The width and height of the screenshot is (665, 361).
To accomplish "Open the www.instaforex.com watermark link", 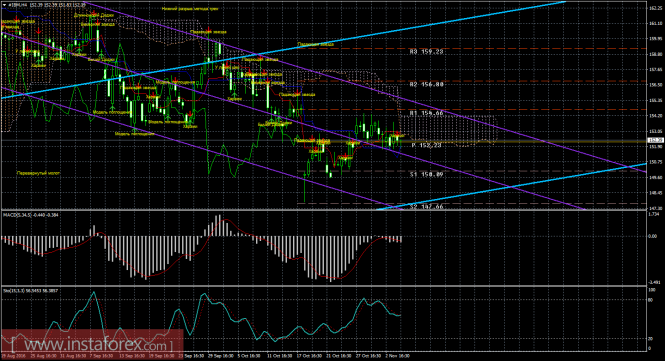I will tap(92, 344).
